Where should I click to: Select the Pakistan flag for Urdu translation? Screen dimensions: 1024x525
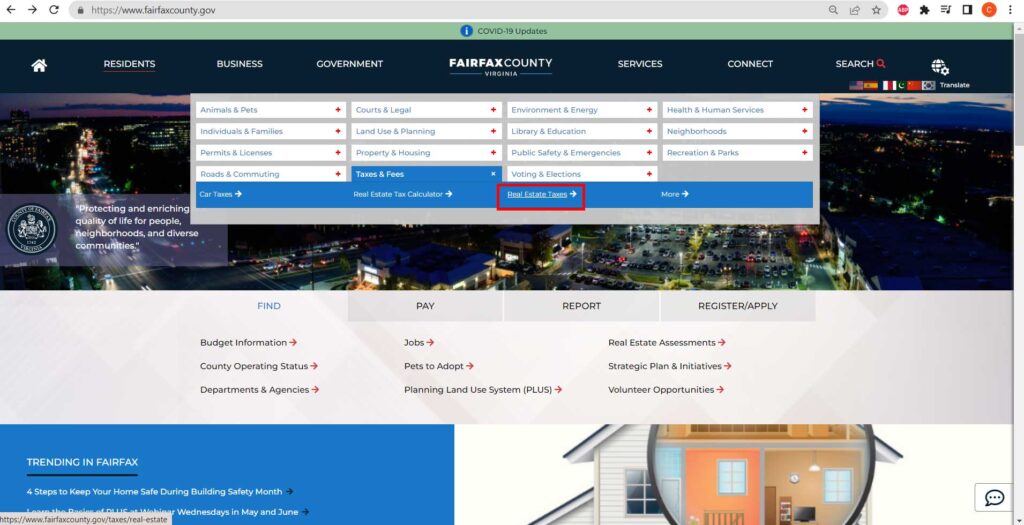coord(901,86)
